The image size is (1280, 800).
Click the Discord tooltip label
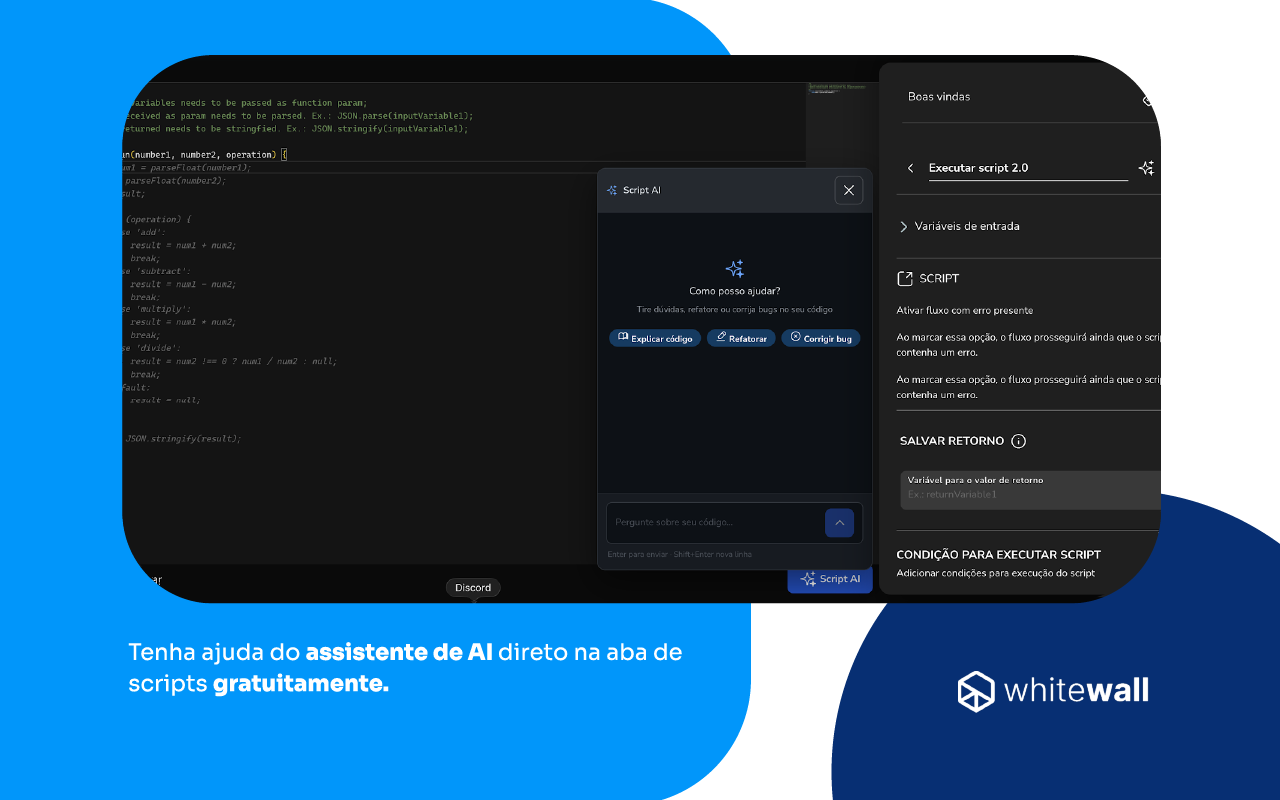pyautogui.click(x=473, y=588)
